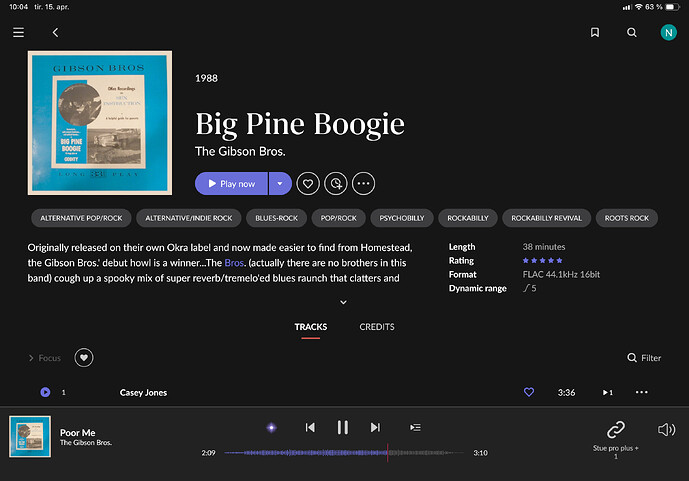Select the Casey Jones track title
The image size is (689, 481).
pyautogui.click(x=143, y=393)
